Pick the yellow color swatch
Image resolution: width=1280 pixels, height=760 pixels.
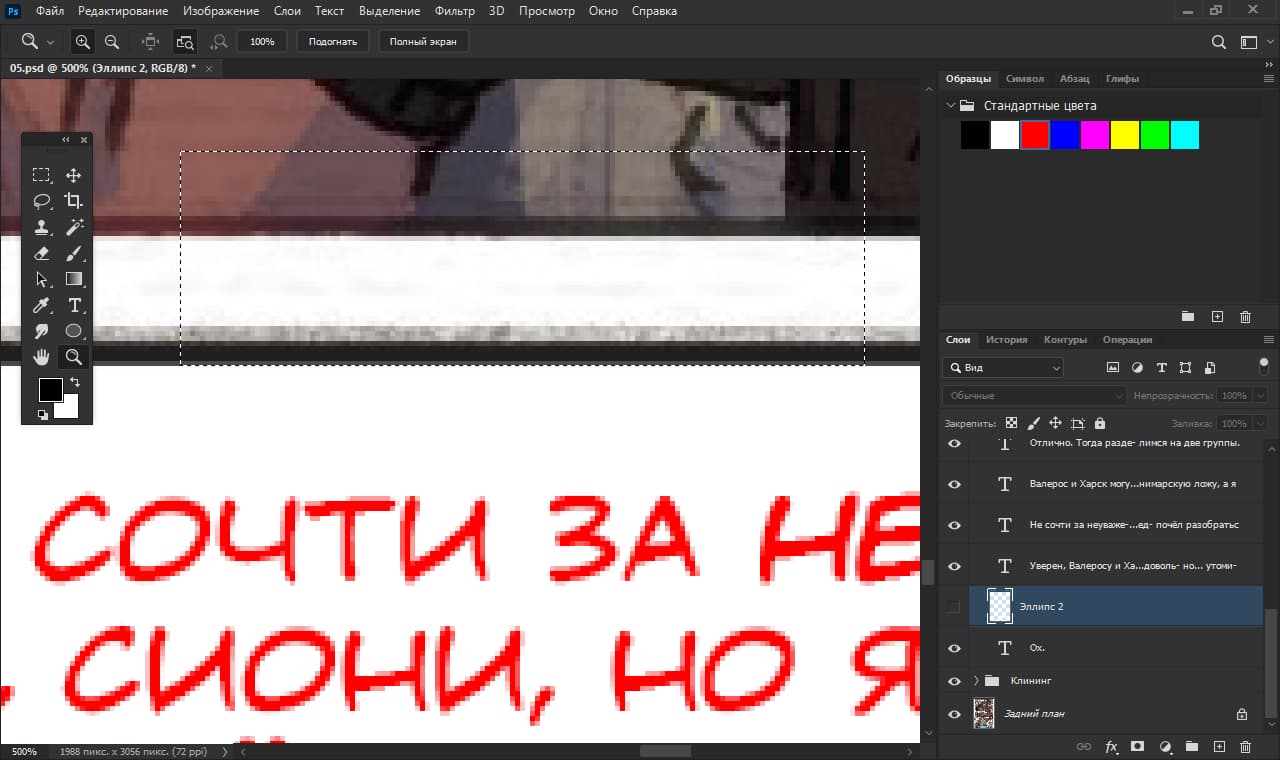[x=1125, y=135]
